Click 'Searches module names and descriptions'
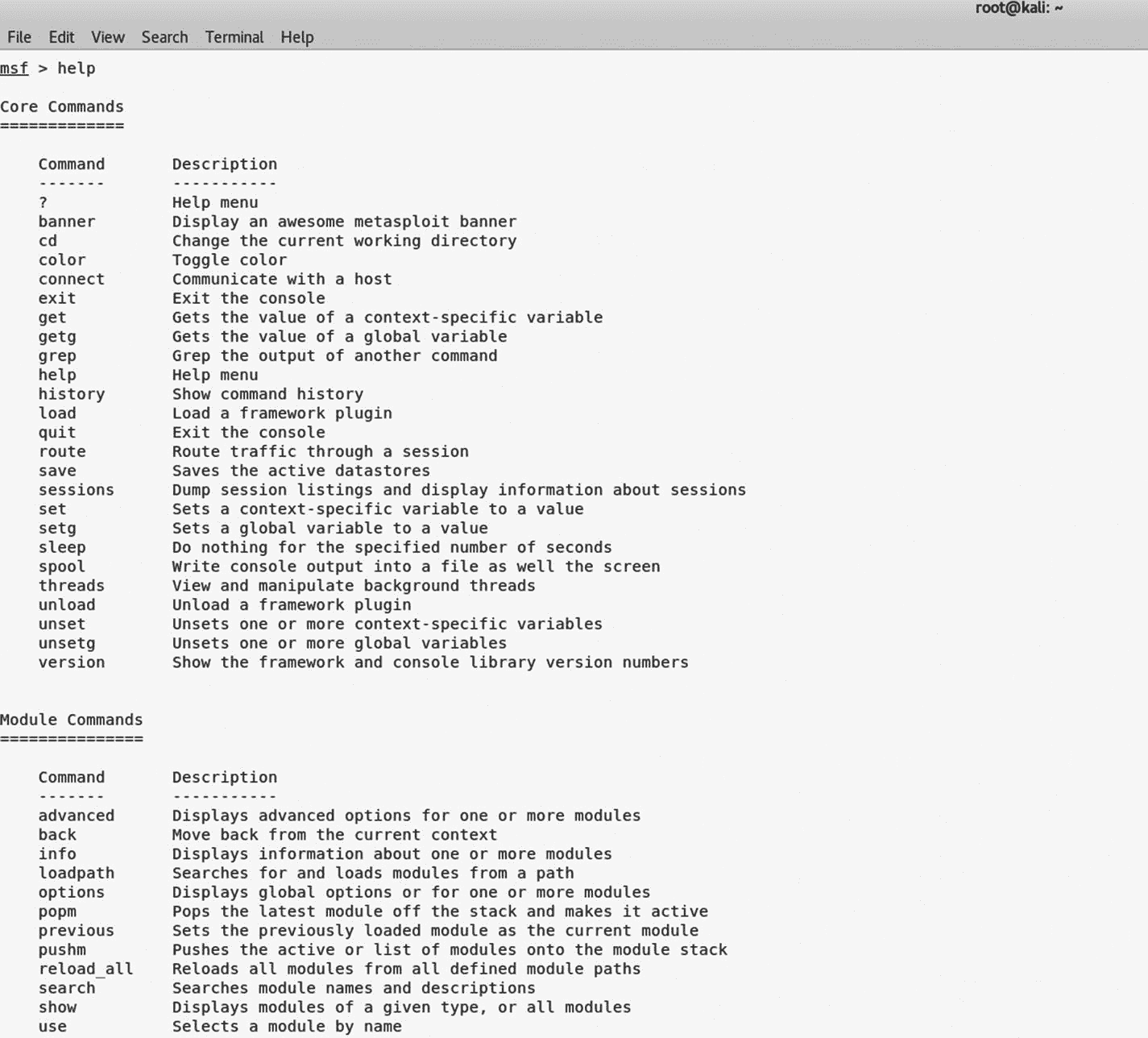 (354, 988)
